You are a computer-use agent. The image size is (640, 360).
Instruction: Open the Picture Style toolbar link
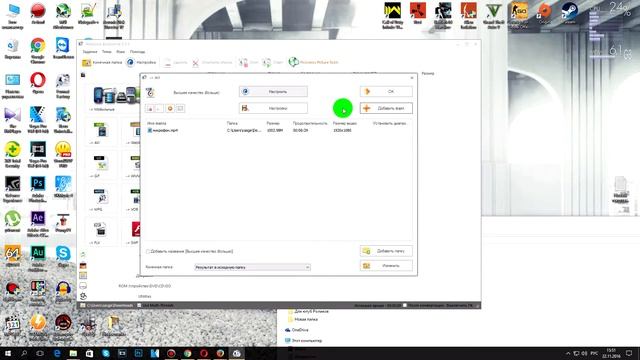(313, 62)
